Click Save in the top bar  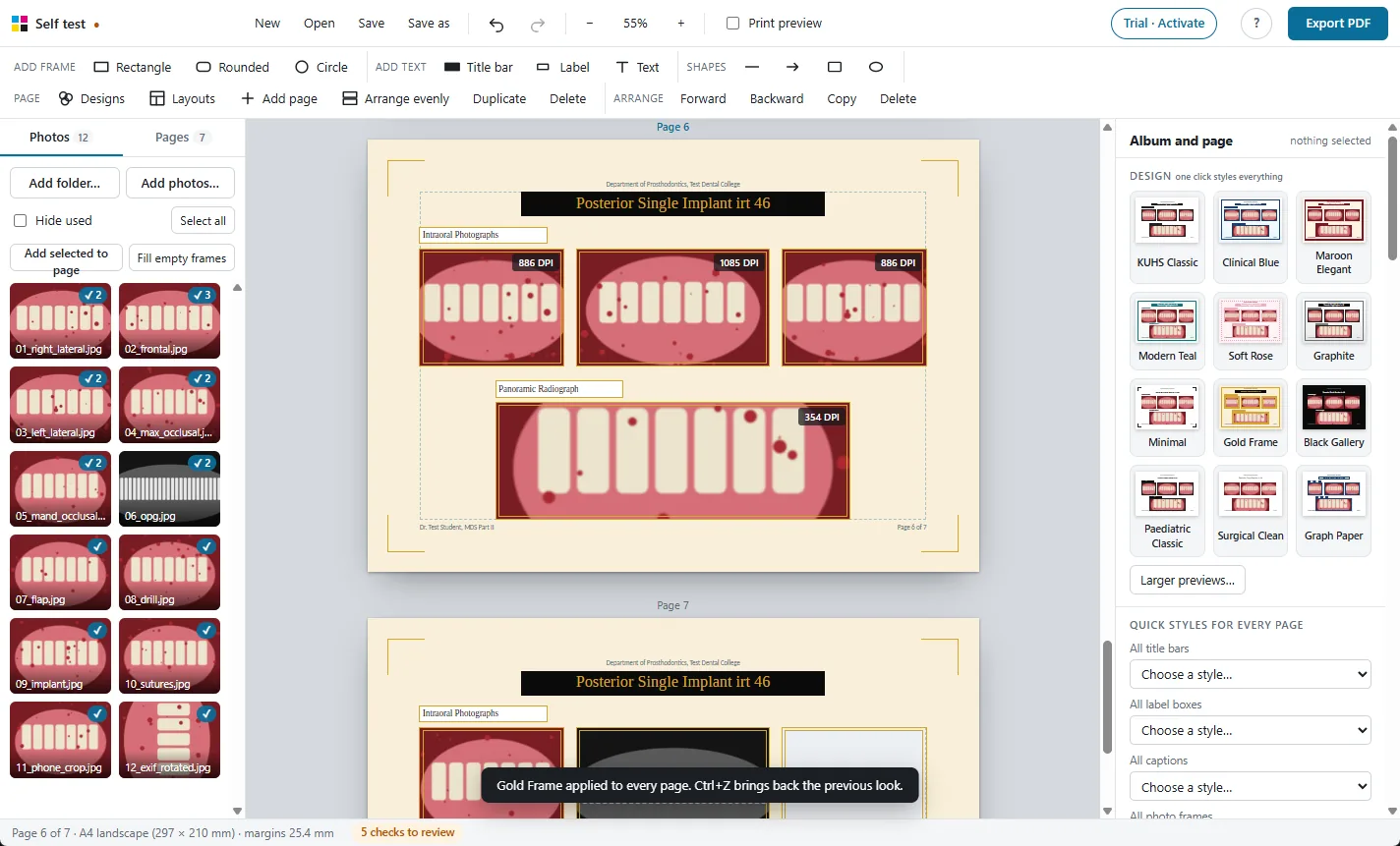point(372,24)
